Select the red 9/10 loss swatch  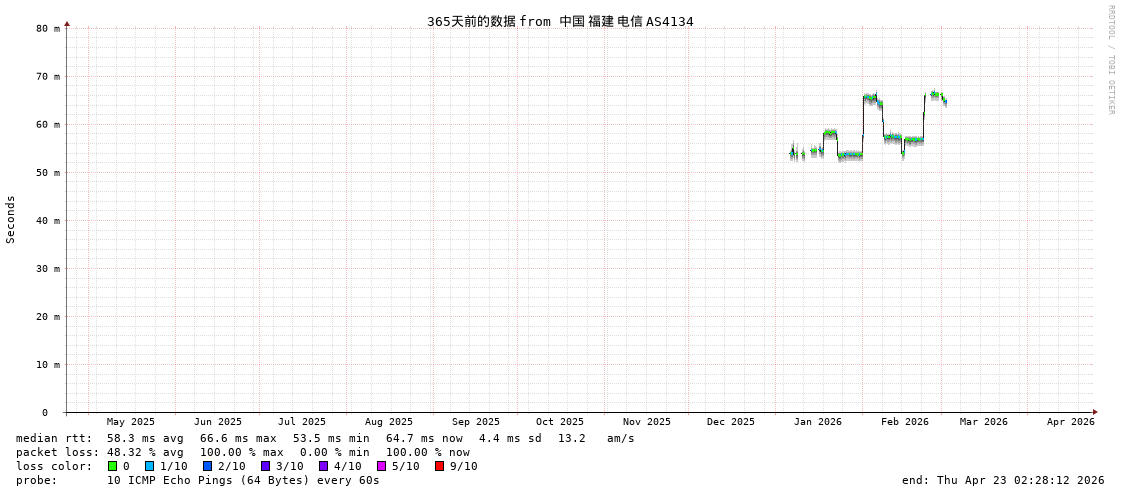coord(440,466)
